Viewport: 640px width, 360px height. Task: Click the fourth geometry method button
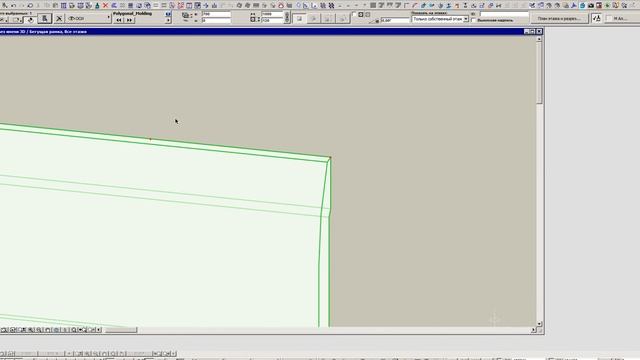coord(342,19)
